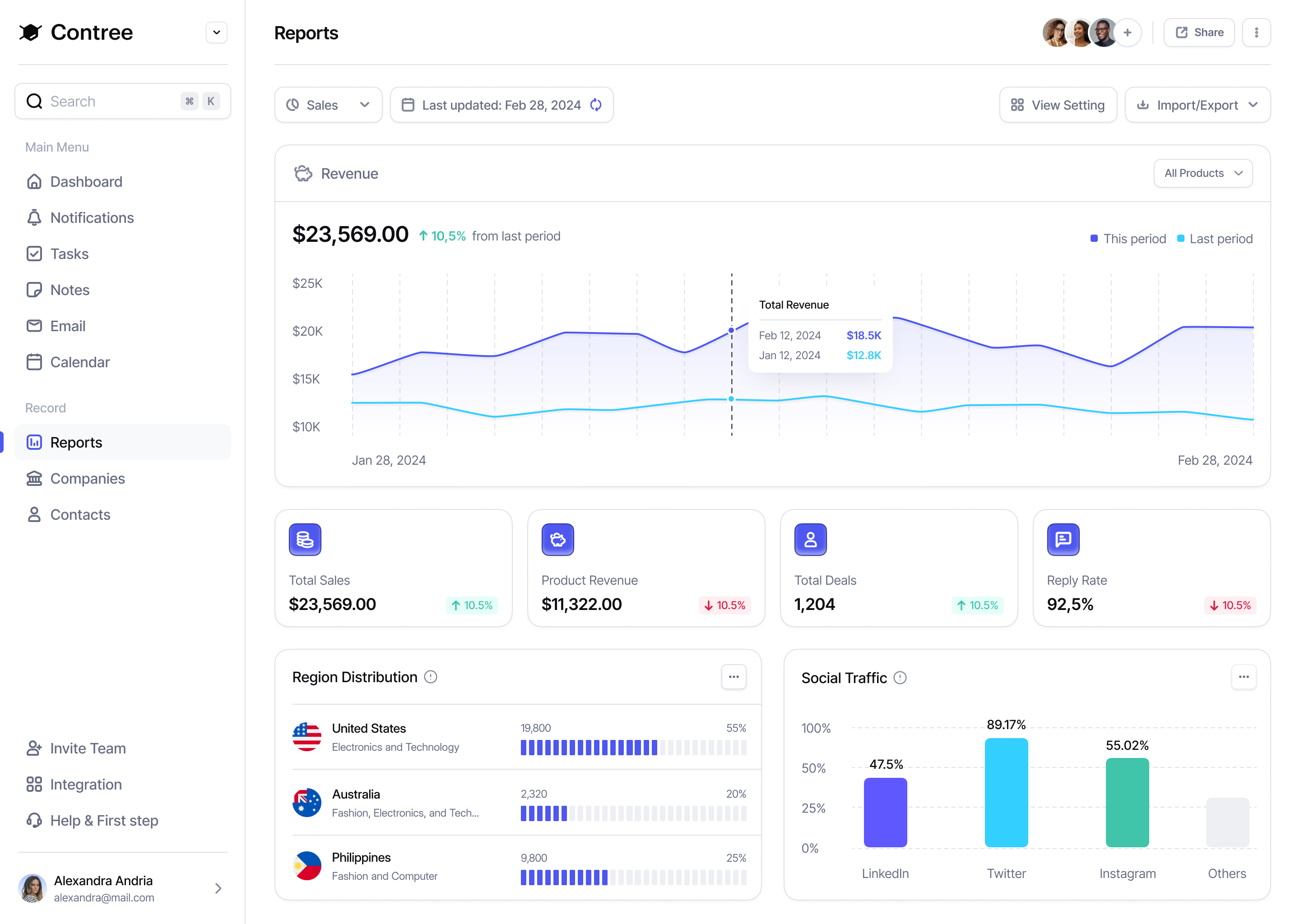Image resolution: width=1300 pixels, height=924 pixels.
Task: Click the Companies building icon
Action: coord(34,479)
